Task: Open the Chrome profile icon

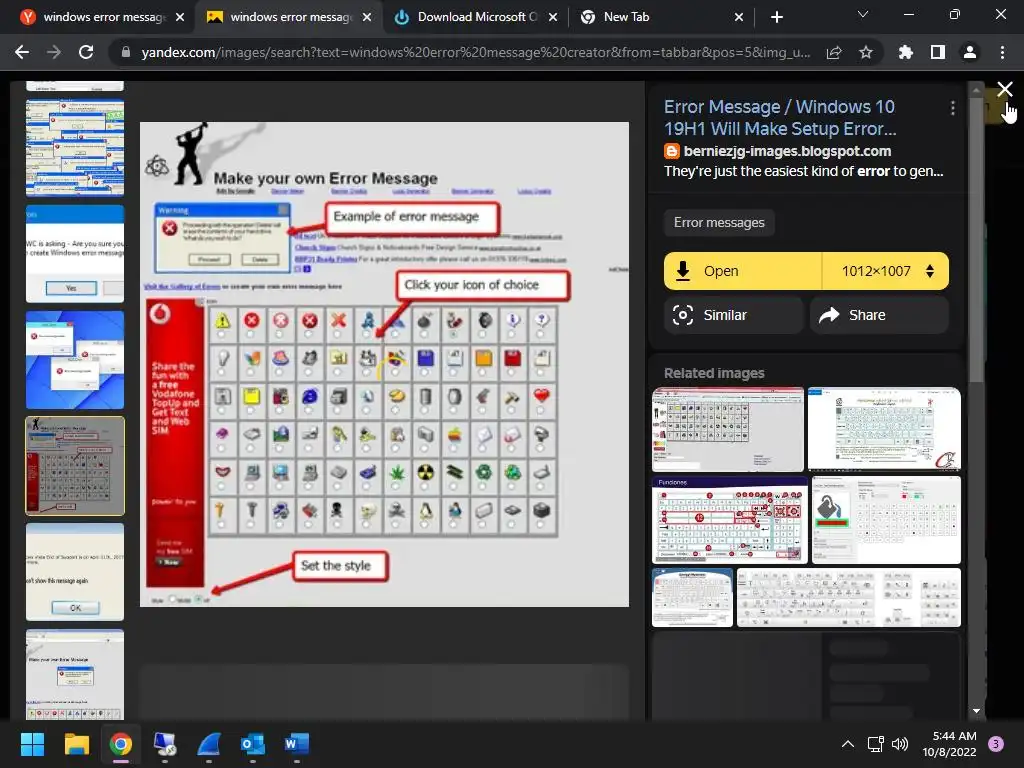Action: tap(970, 52)
